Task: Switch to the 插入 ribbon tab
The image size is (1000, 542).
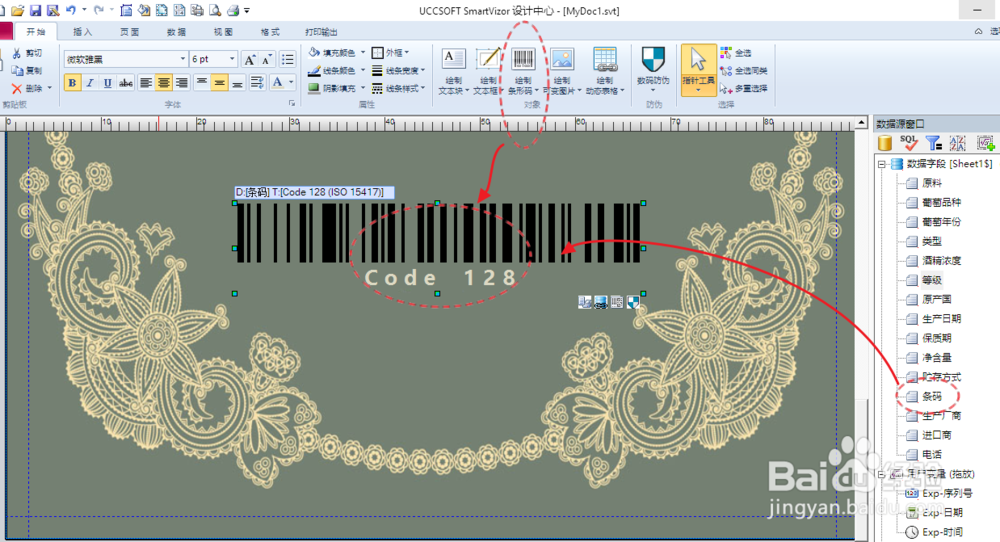Action: coord(82,32)
